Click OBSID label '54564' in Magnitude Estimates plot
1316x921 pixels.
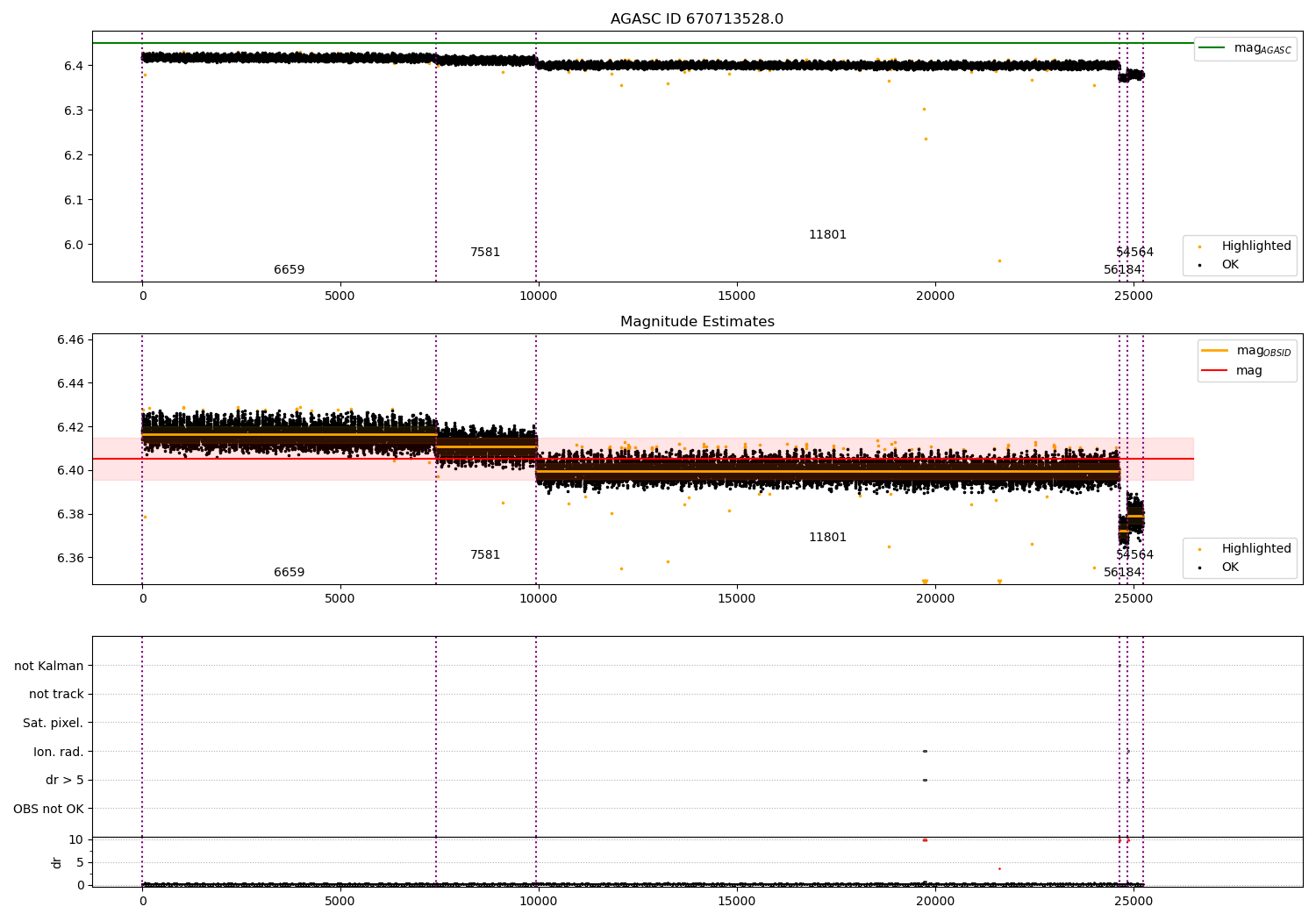1135,555
